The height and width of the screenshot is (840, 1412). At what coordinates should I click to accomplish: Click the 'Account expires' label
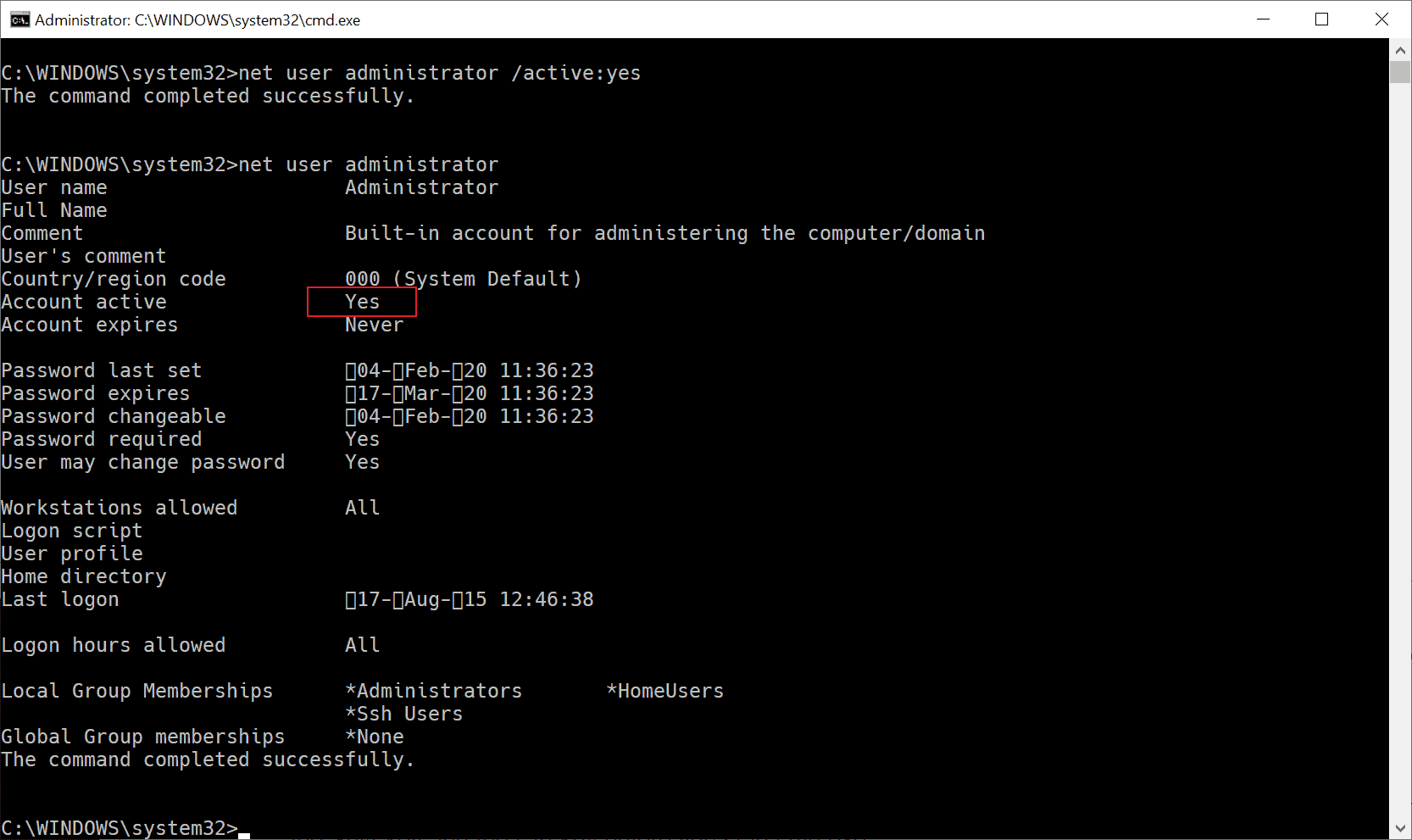[x=90, y=325]
